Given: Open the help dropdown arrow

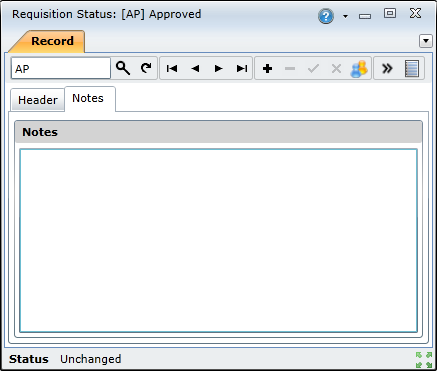Looking at the screenshot, I should [345, 16].
